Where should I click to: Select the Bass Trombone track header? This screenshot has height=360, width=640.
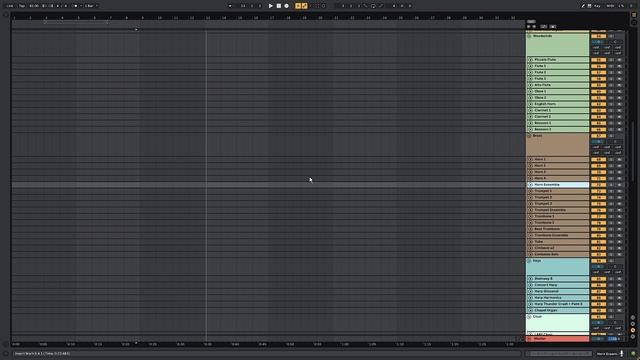click(x=557, y=229)
